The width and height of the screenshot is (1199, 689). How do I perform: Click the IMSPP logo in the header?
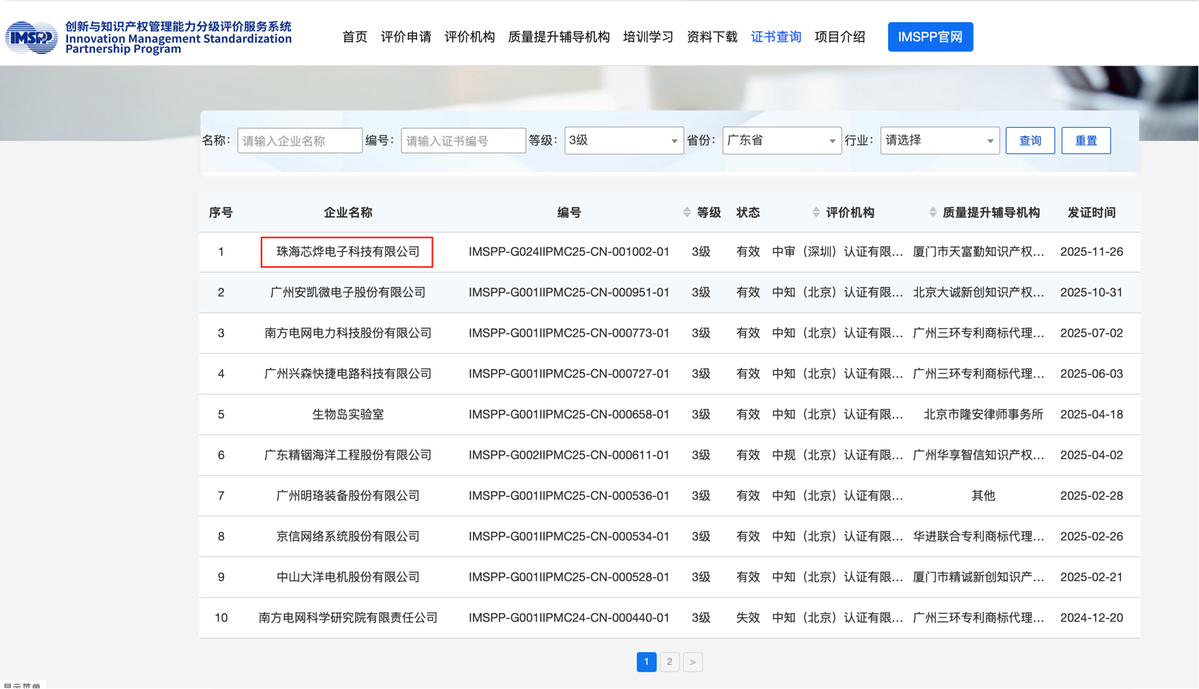pyautogui.click(x=32, y=37)
